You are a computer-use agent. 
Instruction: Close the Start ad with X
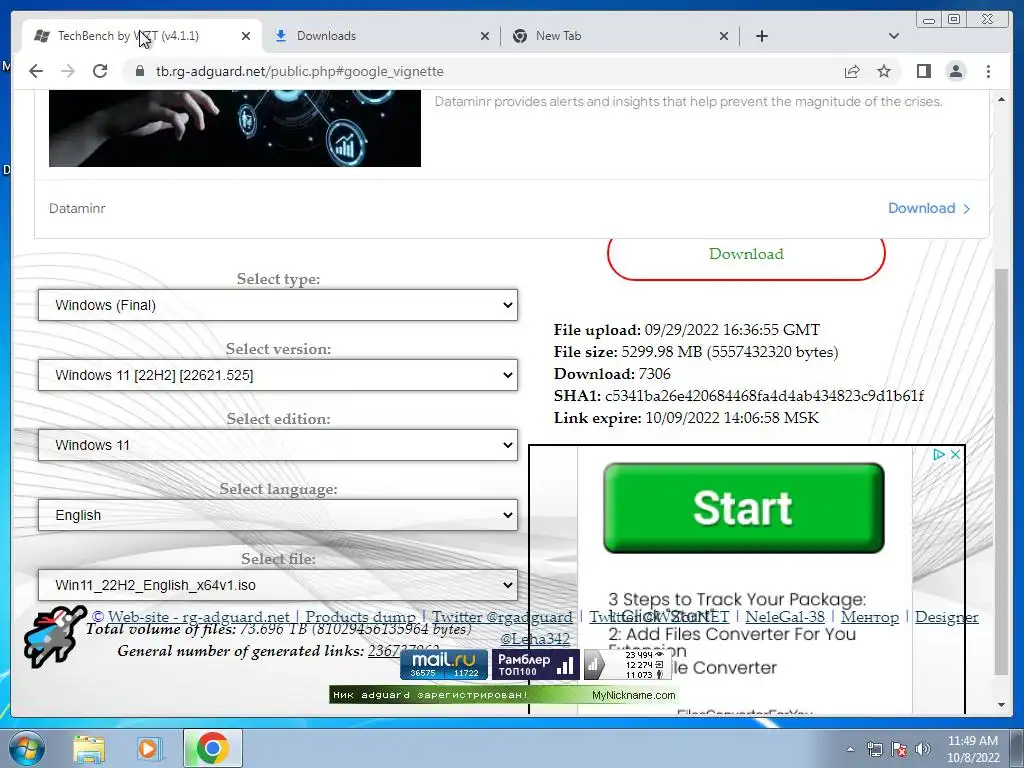click(955, 455)
